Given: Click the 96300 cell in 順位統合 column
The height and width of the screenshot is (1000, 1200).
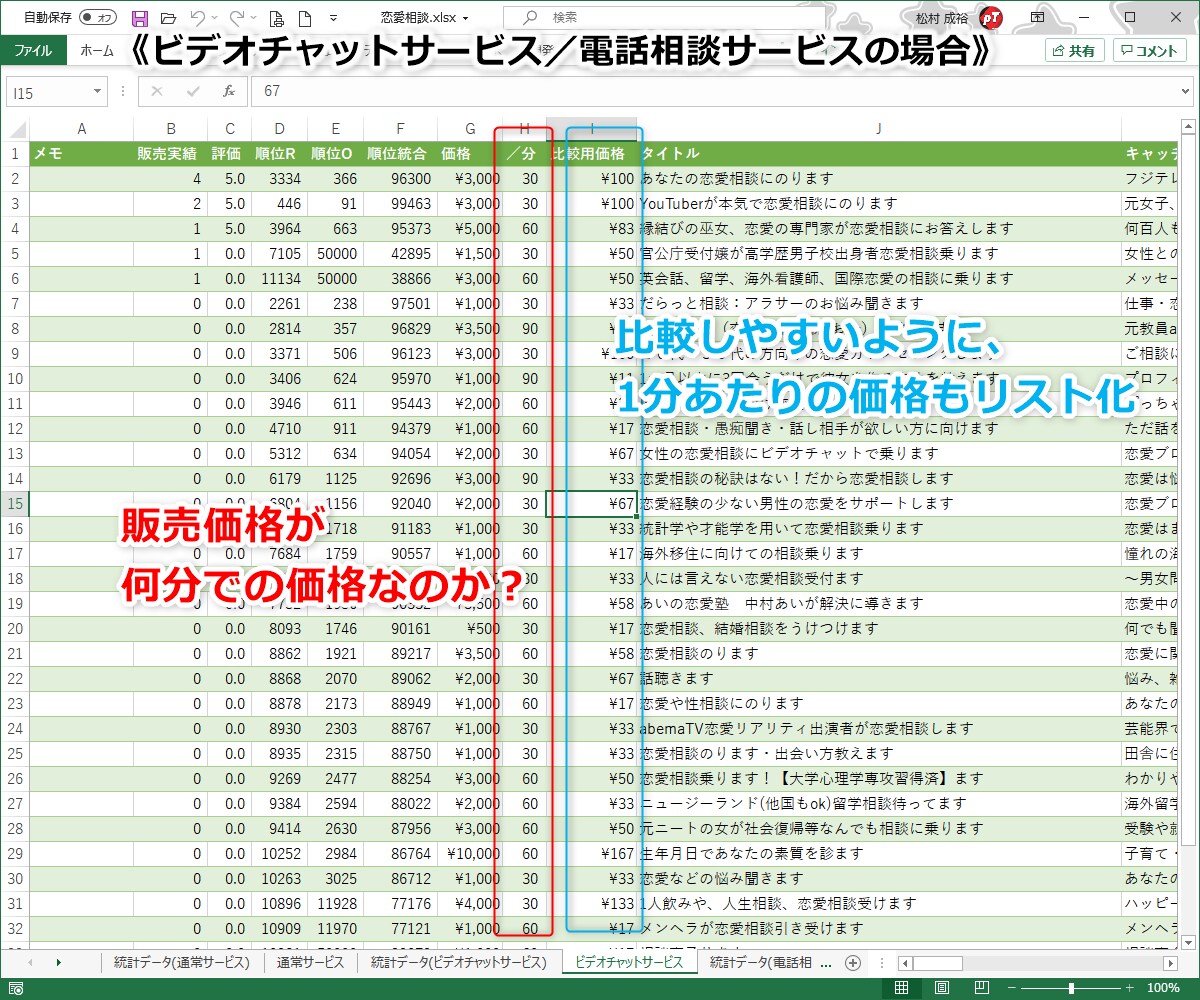Looking at the screenshot, I should coord(399,178).
